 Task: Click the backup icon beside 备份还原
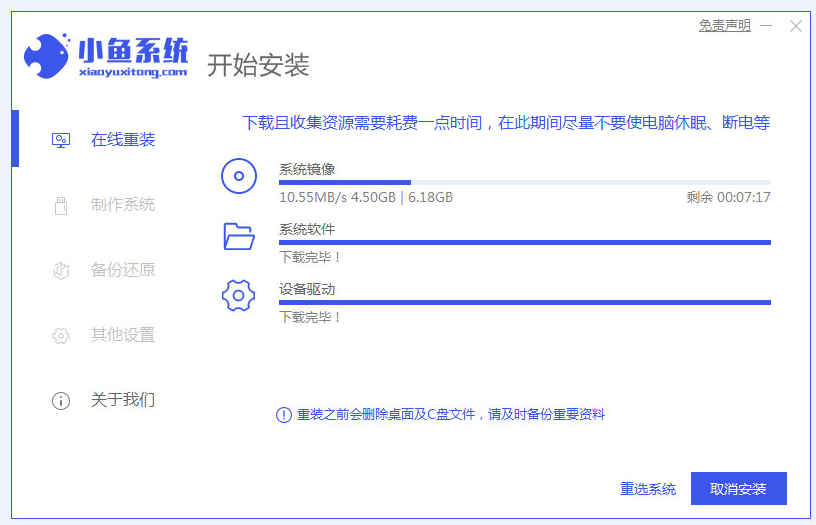tap(60, 270)
